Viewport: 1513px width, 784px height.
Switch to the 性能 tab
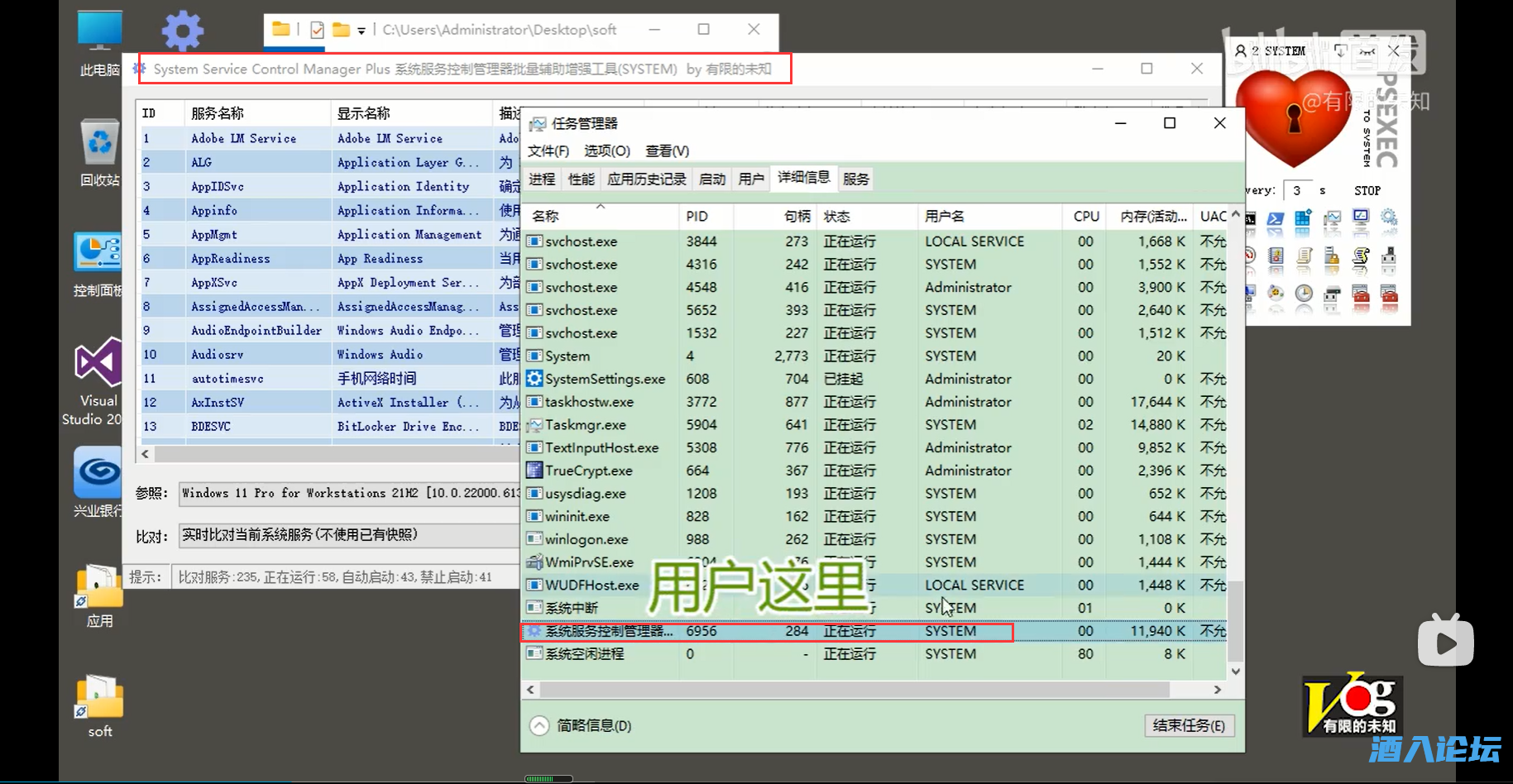tap(581, 179)
